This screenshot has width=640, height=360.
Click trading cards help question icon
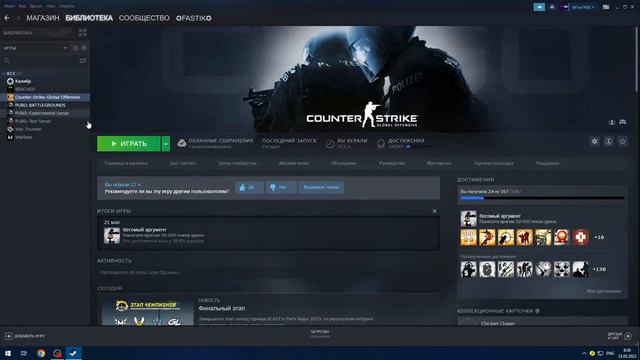(x=537, y=311)
